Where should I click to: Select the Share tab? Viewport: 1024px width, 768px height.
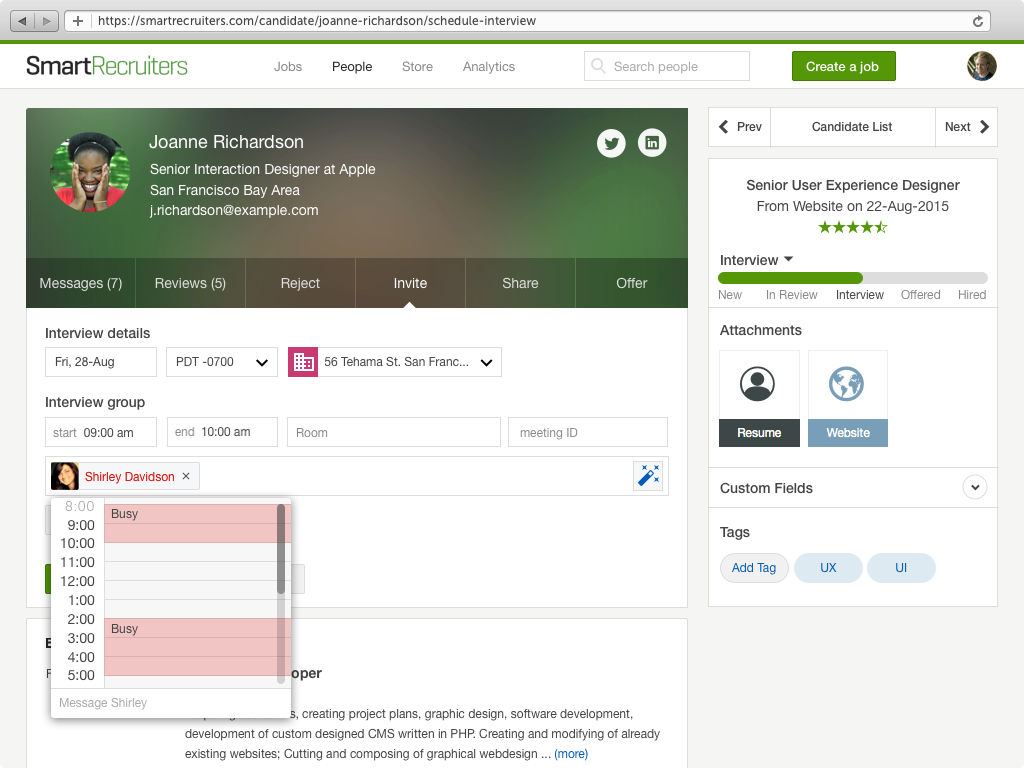[520, 283]
